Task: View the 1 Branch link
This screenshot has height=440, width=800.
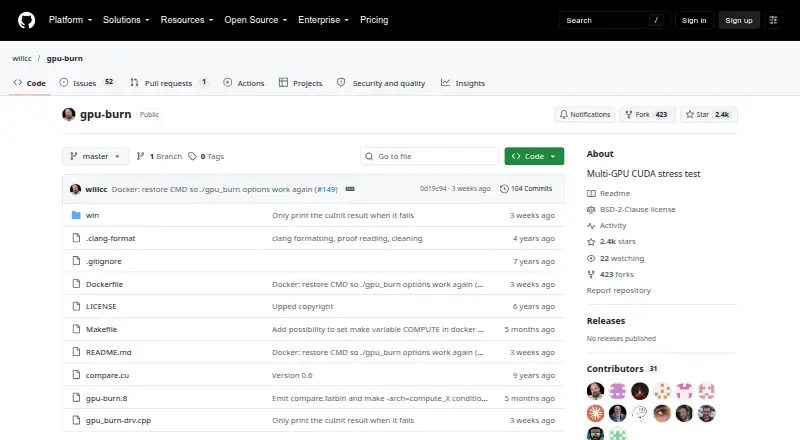Action: [159, 156]
